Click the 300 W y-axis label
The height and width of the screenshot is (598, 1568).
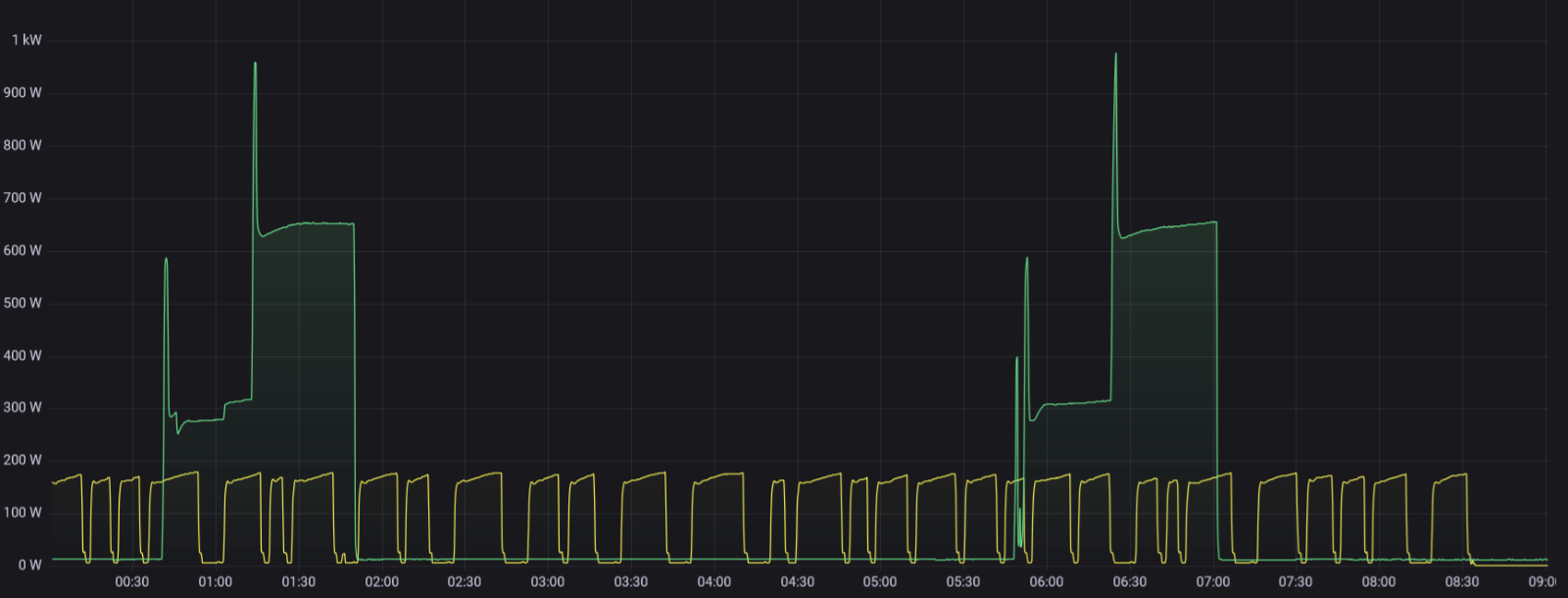click(x=23, y=408)
